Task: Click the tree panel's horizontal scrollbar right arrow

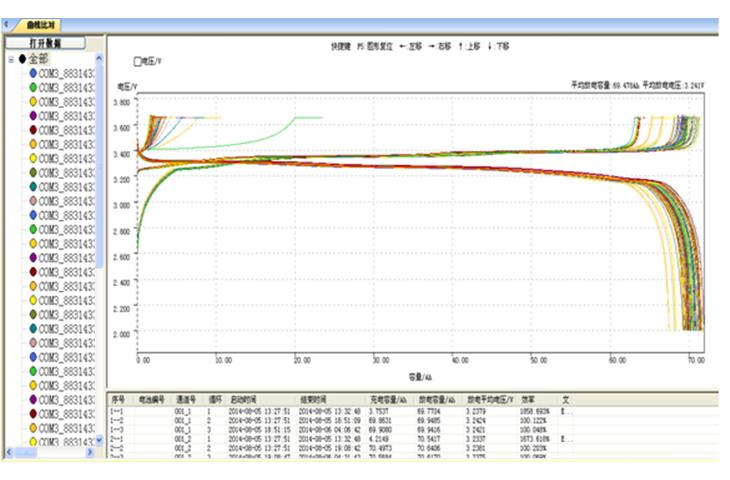Action: (x=89, y=452)
